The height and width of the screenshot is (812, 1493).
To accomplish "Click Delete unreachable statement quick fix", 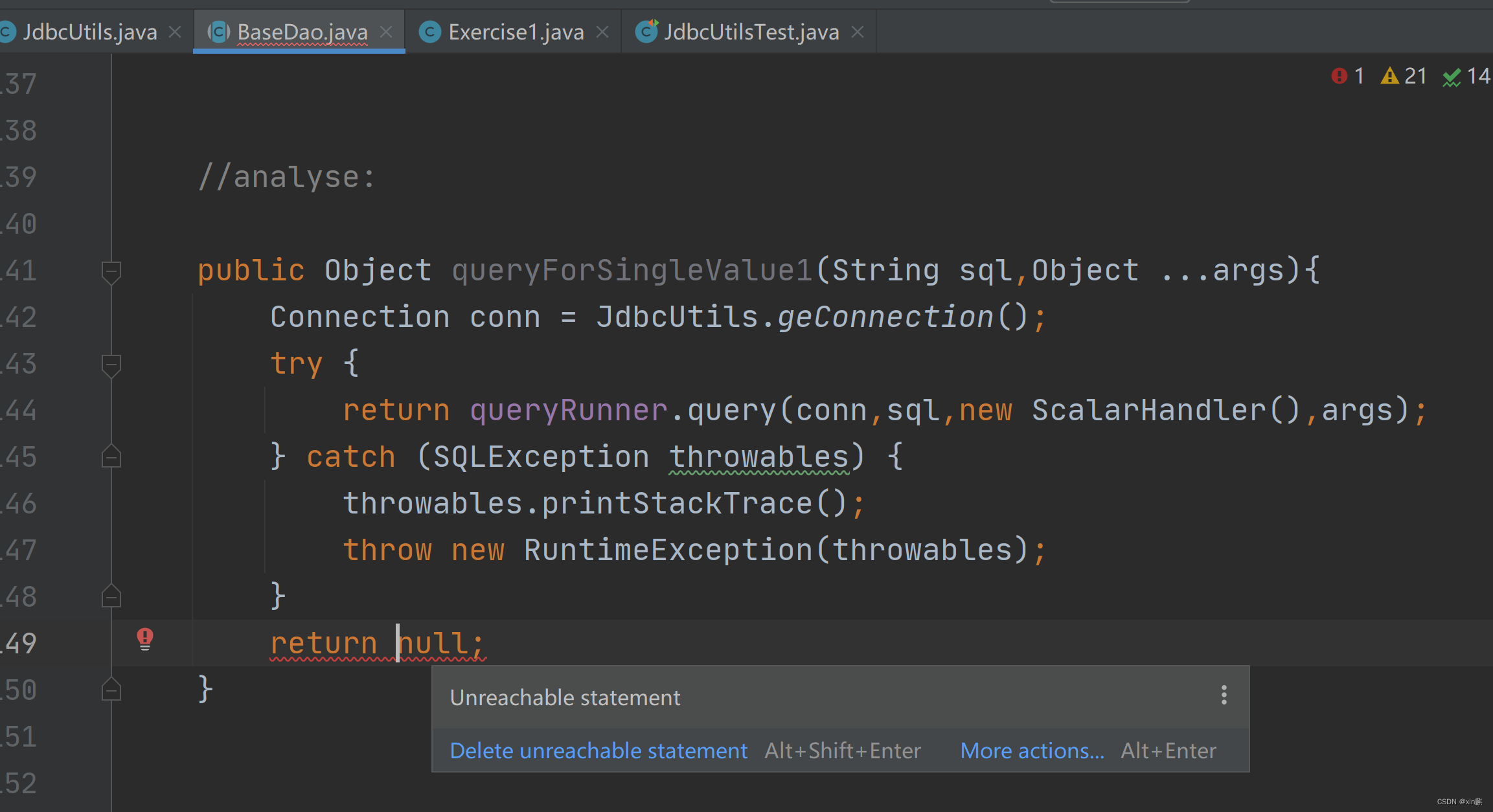I will tap(598, 750).
